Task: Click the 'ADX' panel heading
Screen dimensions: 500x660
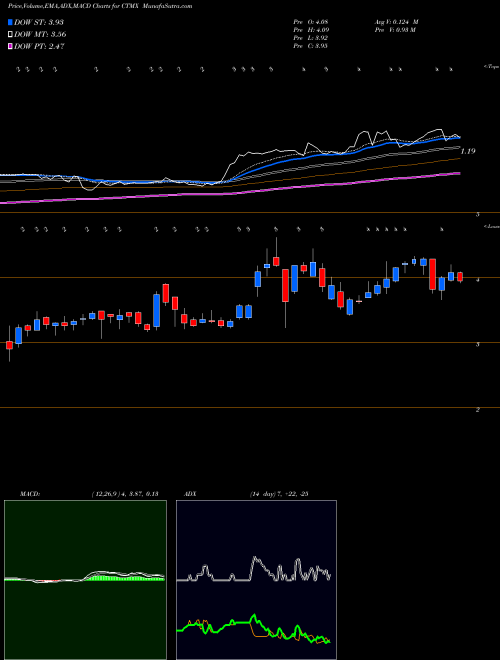Action: point(190,494)
